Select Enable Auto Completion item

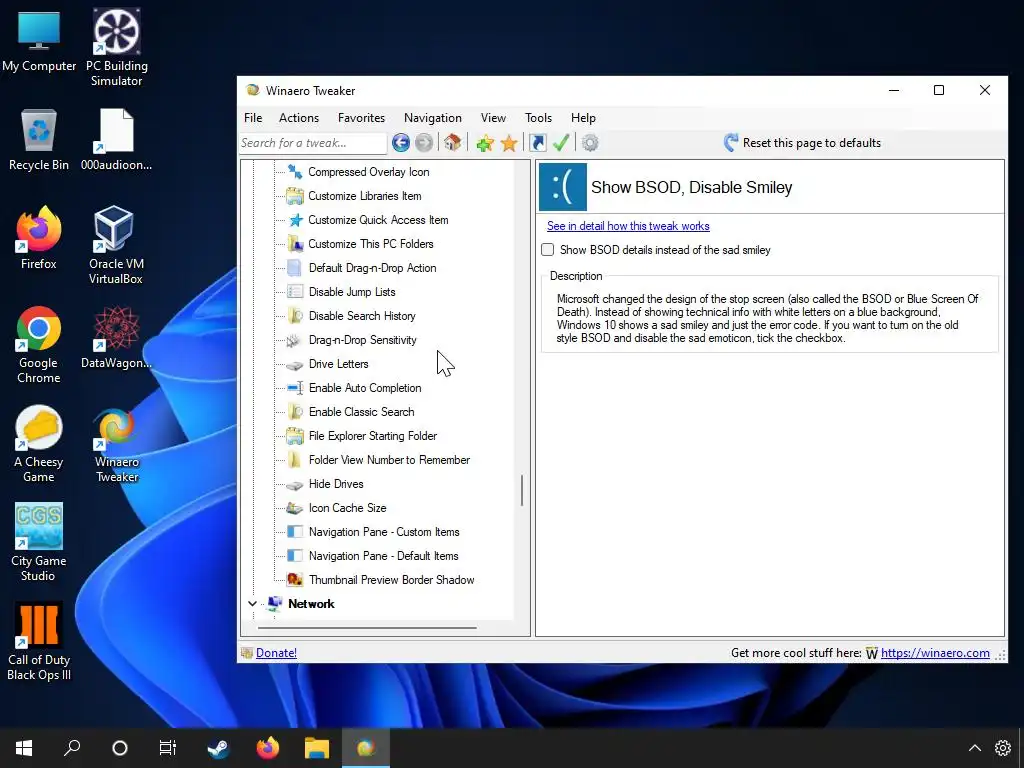pos(365,388)
